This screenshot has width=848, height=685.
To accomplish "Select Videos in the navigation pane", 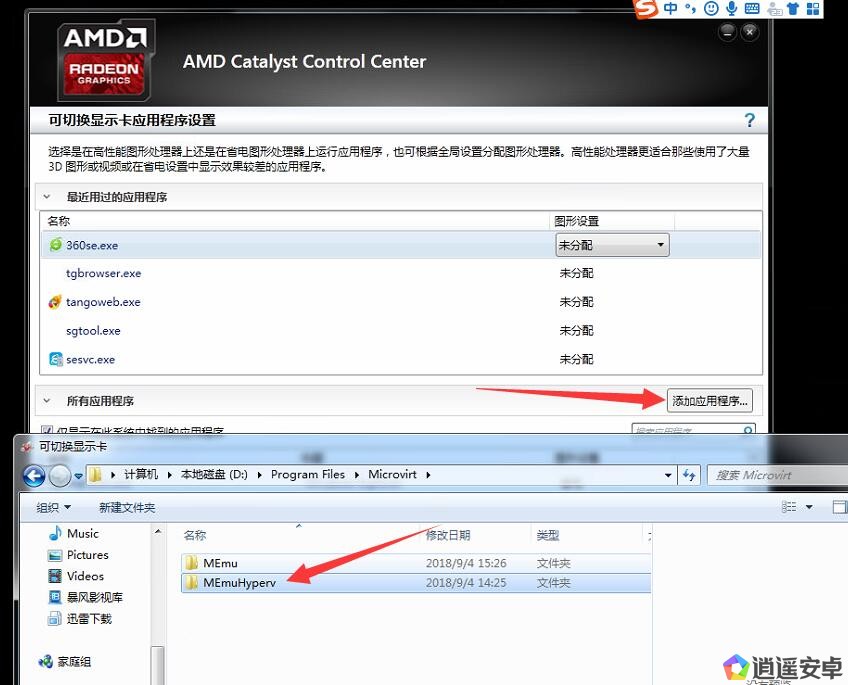I will [85, 576].
